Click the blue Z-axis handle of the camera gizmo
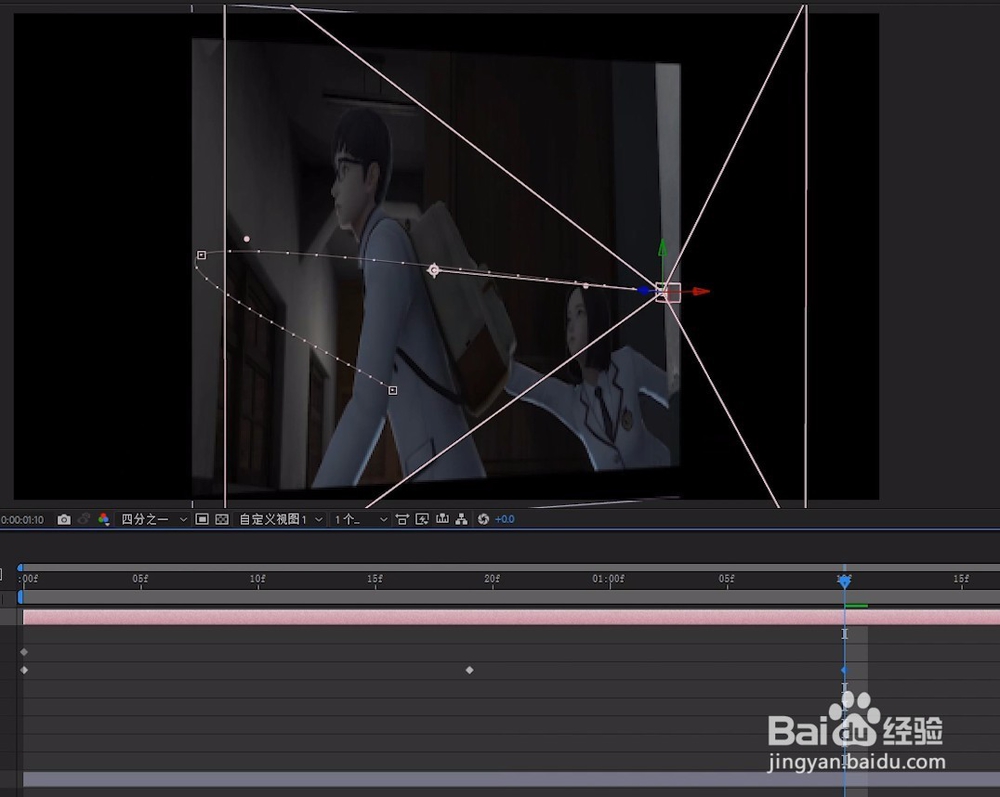 coord(644,291)
